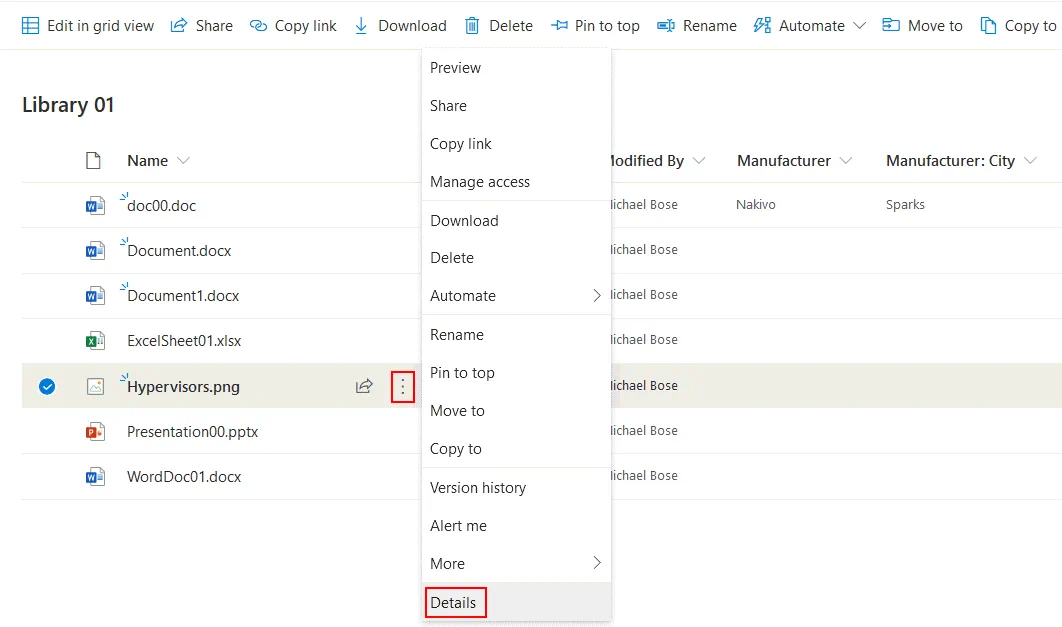
Task: Click the Rename icon in the toolbar
Action: [x=666, y=25]
